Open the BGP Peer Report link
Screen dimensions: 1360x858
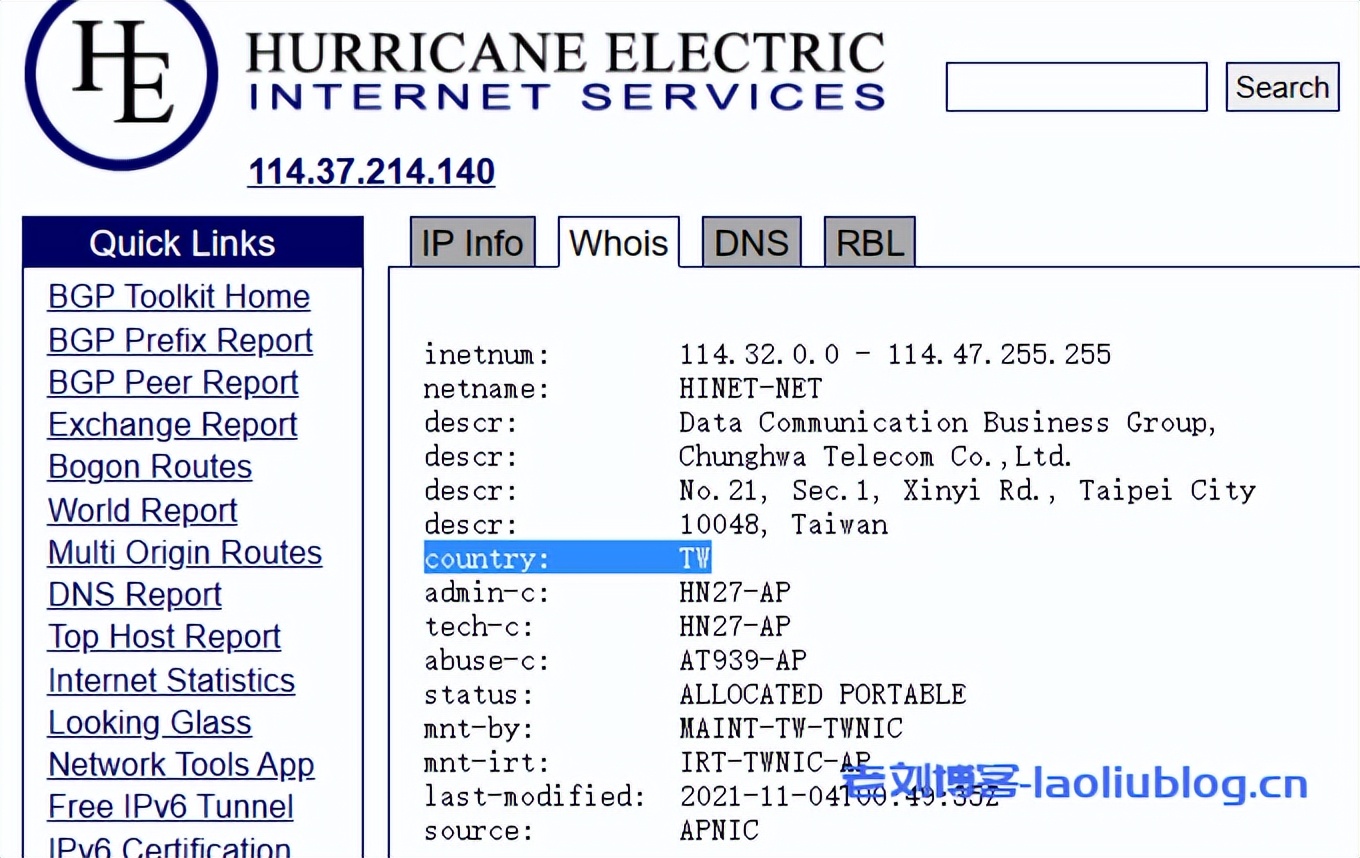click(x=173, y=383)
